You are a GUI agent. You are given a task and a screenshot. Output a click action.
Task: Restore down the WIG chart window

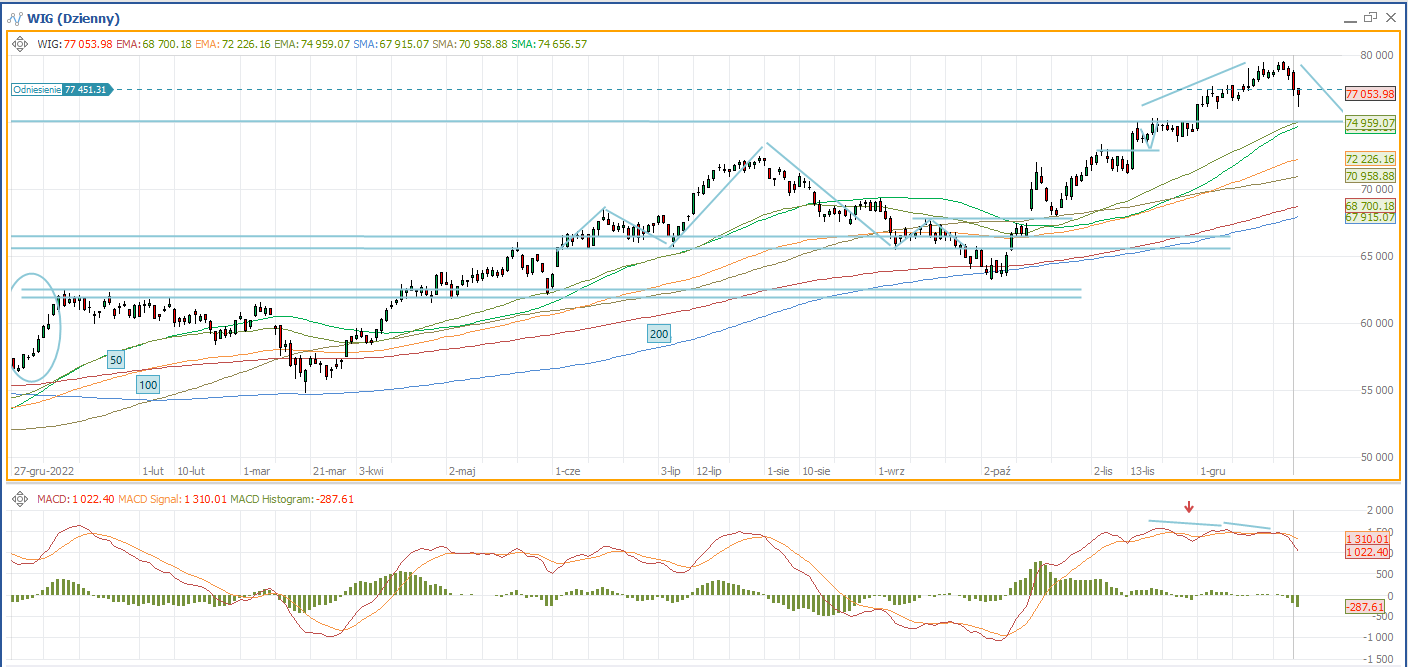pyautogui.click(x=1369, y=17)
